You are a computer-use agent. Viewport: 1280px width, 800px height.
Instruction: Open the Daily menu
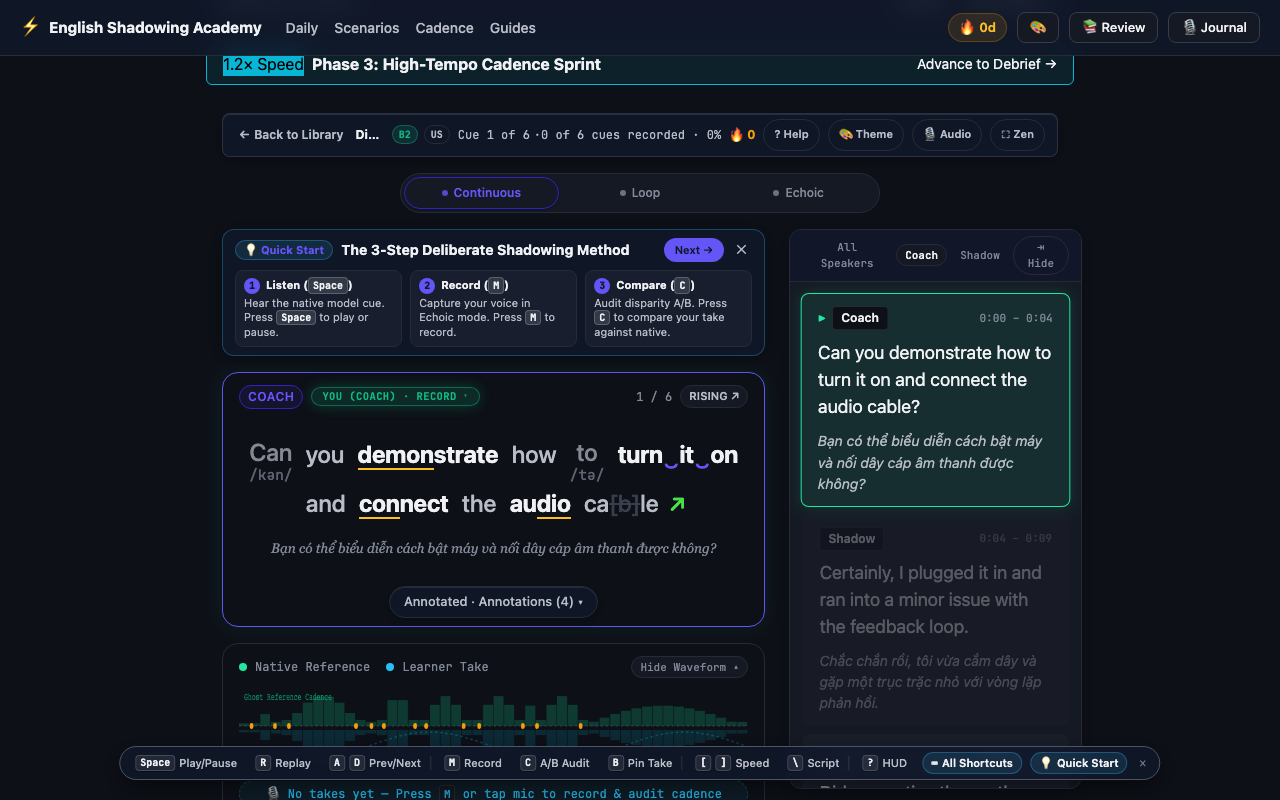pos(302,28)
